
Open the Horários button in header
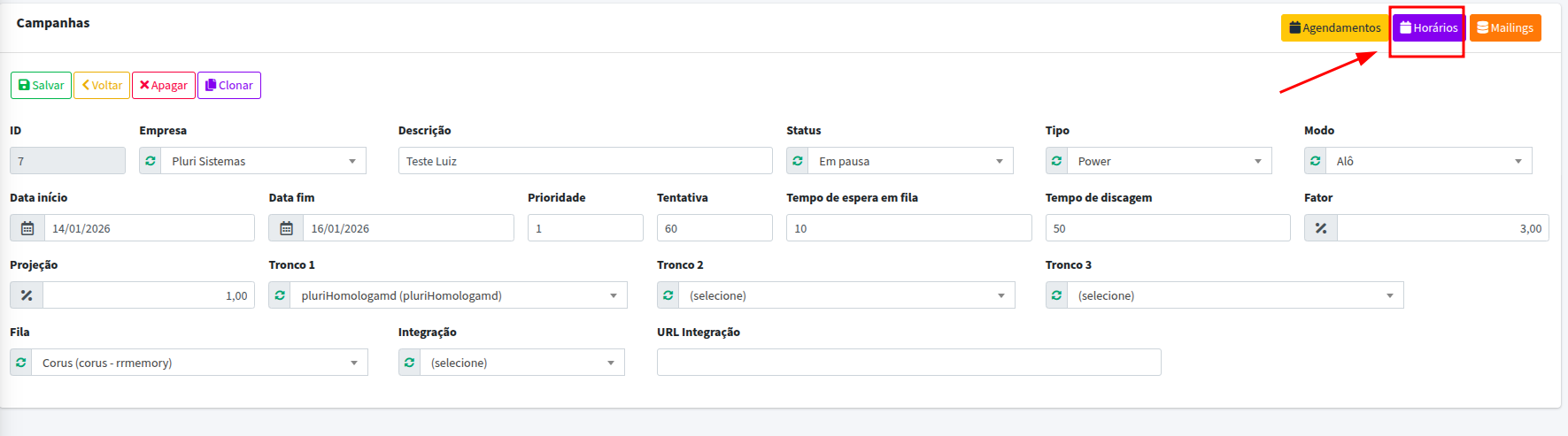(x=1428, y=27)
